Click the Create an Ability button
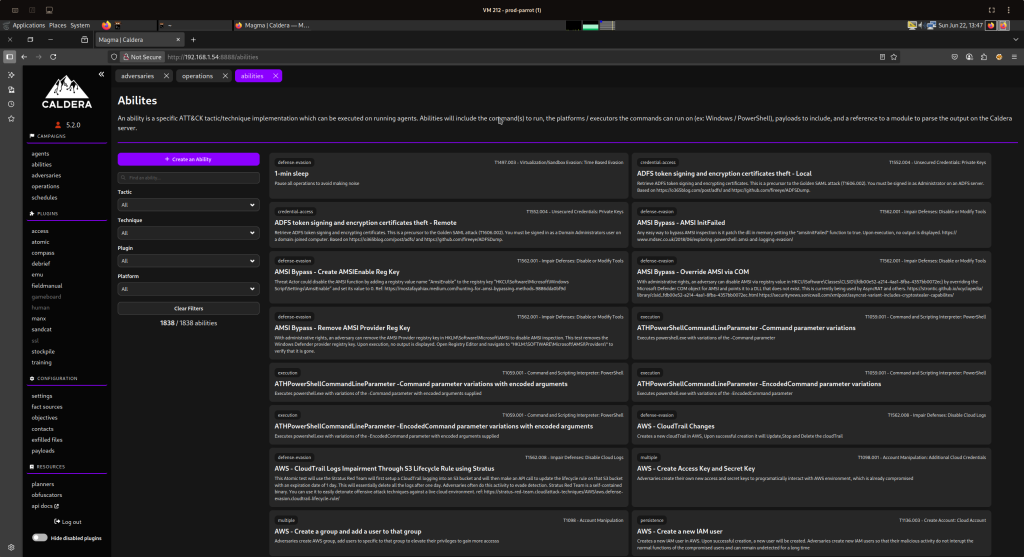This screenshot has width=1024, height=557. [x=188, y=159]
